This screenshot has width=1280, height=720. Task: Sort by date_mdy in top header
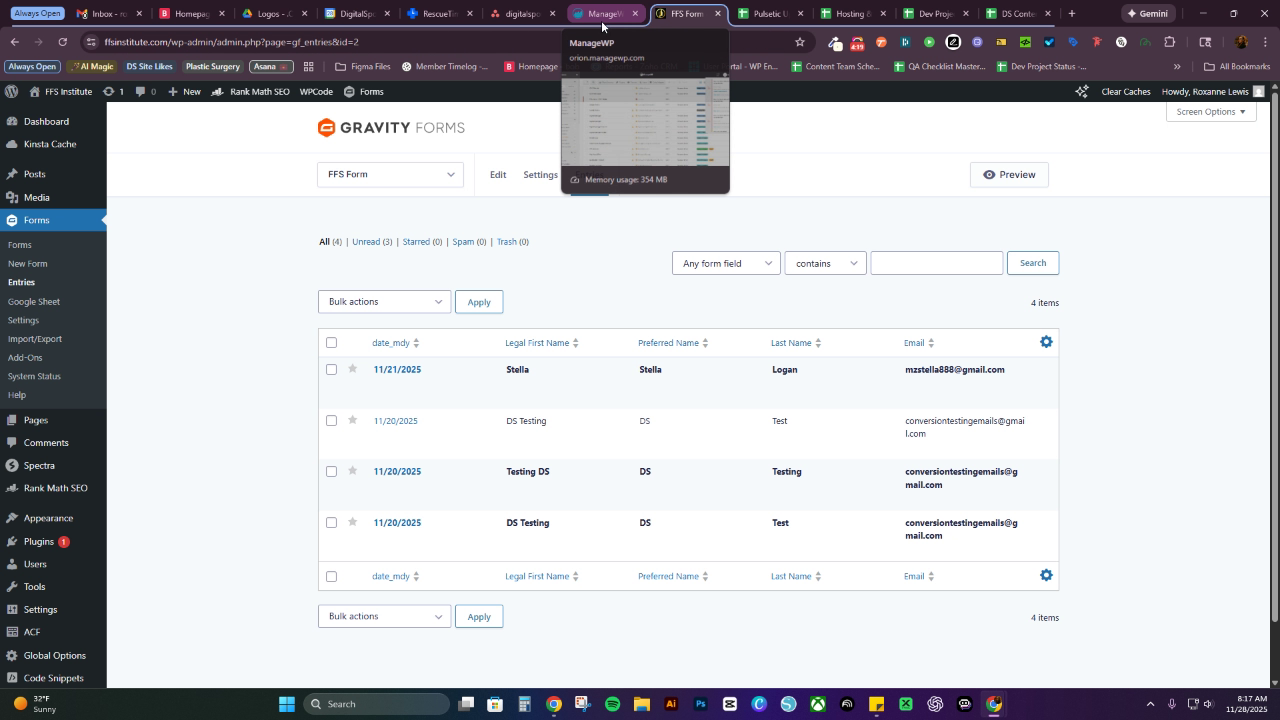pyautogui.click(x=395, y=343)
